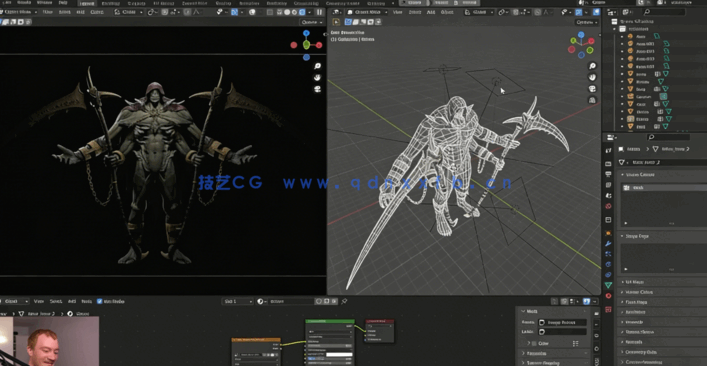707x366 pixels.
Task: Switch left viewport to wireframe shading
Action: point(280,12)
